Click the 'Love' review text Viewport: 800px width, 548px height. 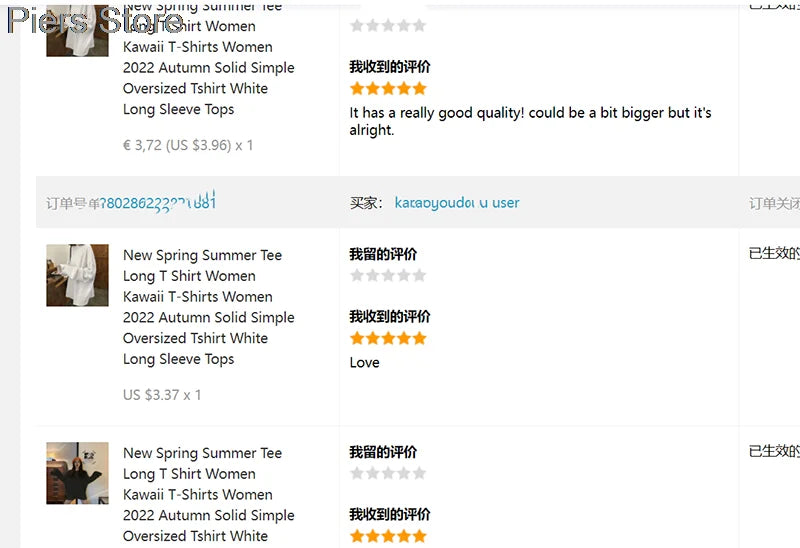tap(364, 363)
